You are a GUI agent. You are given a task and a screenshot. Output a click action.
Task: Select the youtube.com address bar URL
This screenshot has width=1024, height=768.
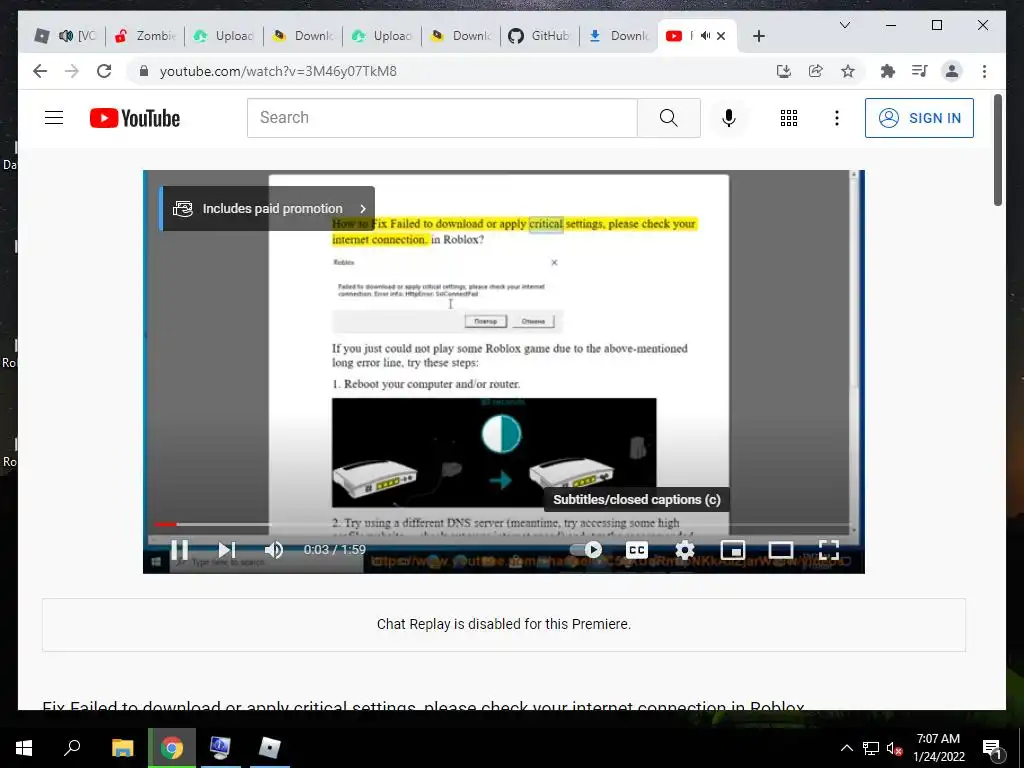pos(278,71)
